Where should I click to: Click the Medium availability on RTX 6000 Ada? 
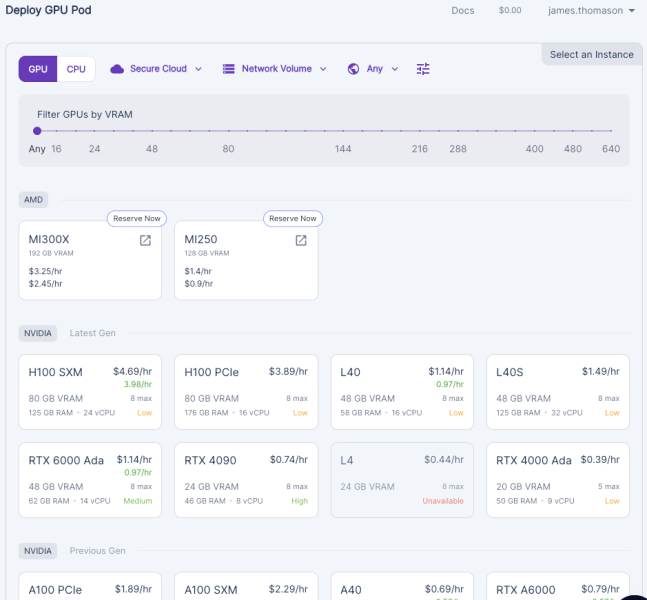coord(137,501)
